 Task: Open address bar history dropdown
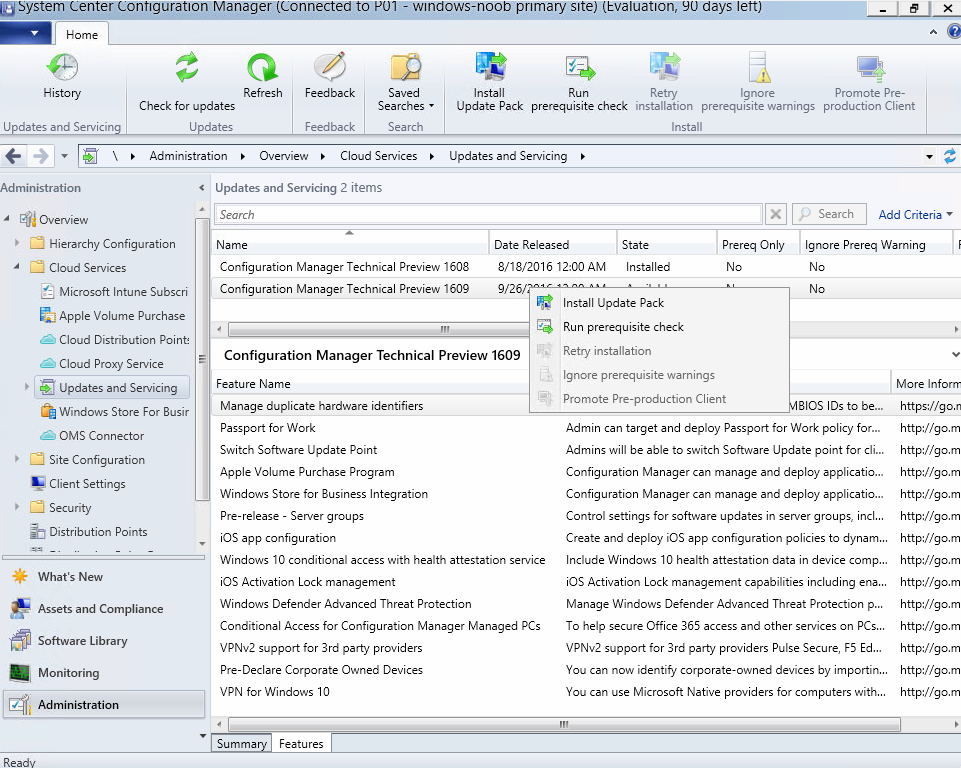tap(929, 157)
